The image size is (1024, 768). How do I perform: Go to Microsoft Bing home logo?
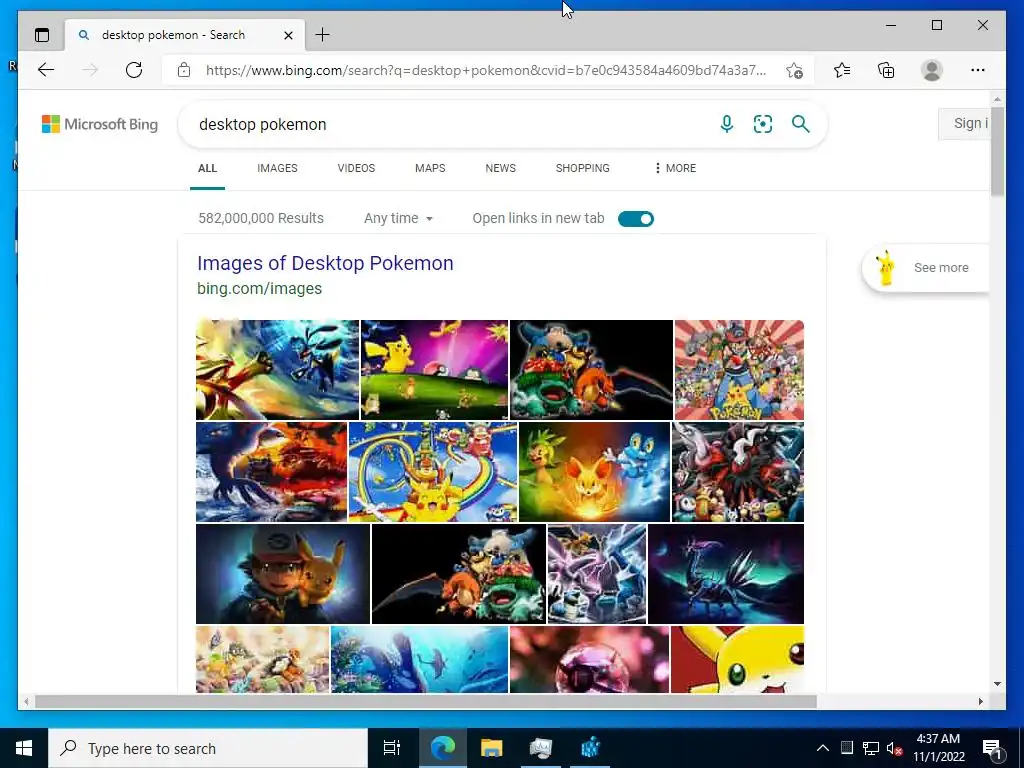coord(100,124)
